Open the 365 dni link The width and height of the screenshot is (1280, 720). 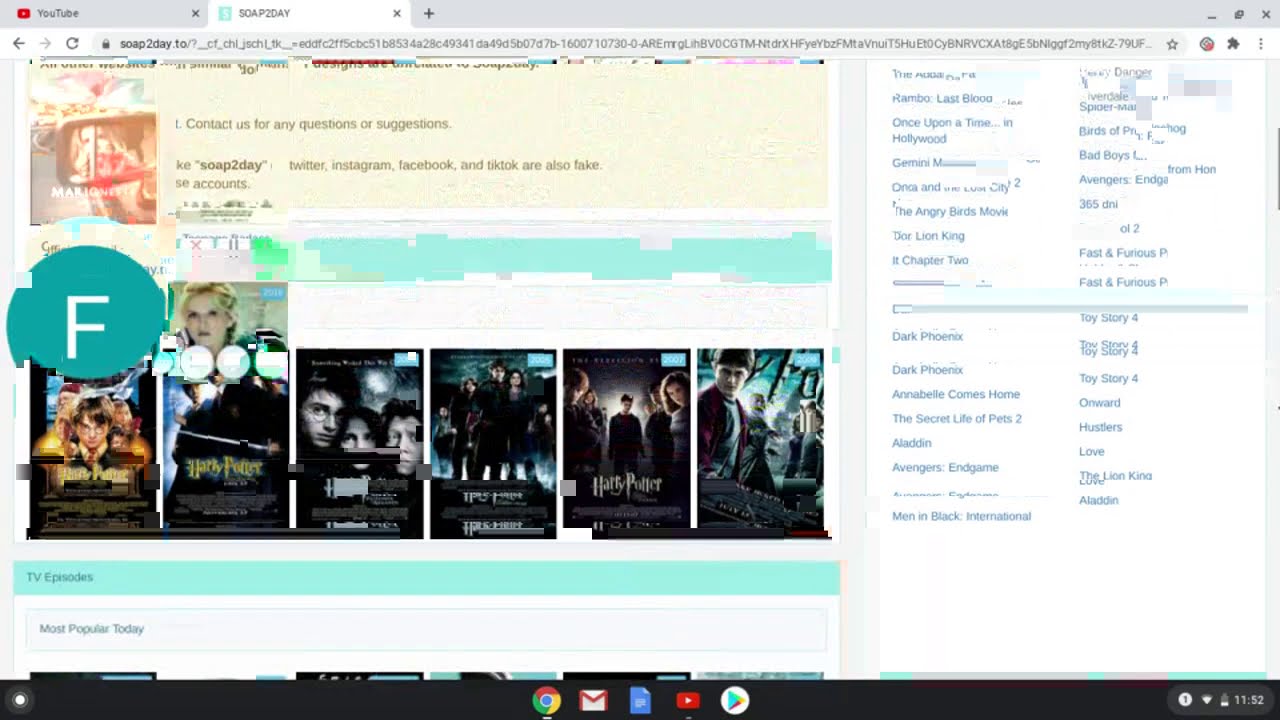[x=1098, y=204]
